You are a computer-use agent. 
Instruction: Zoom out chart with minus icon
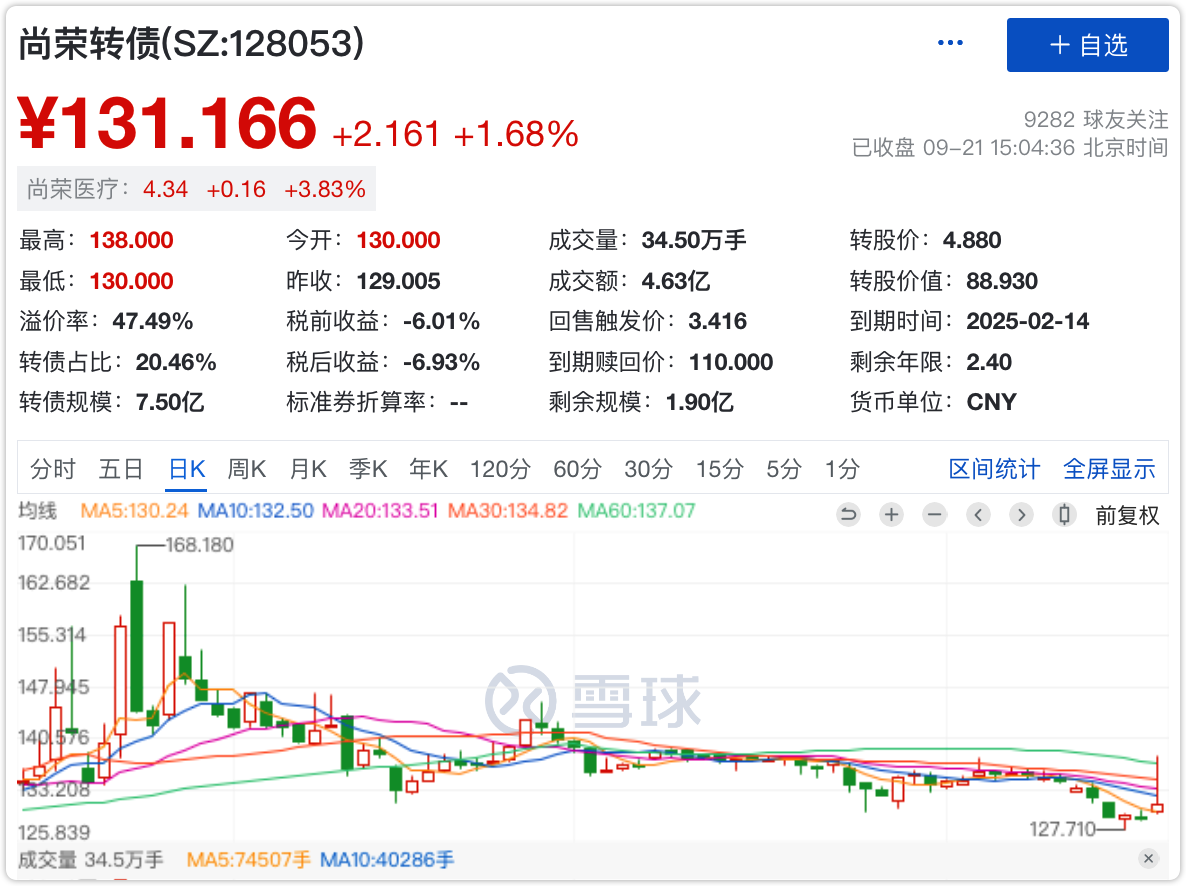(x=934, y=515)
